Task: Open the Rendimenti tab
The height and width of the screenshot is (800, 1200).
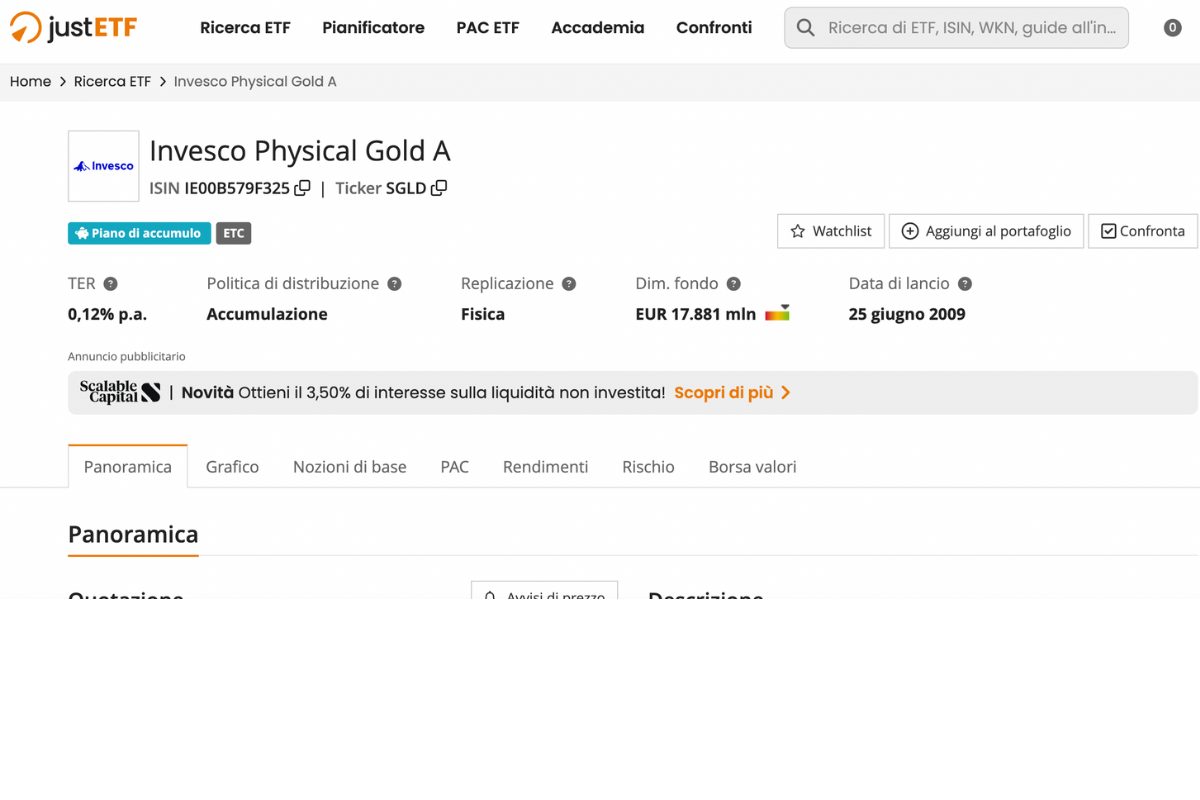Action: (x=545, y=467)
